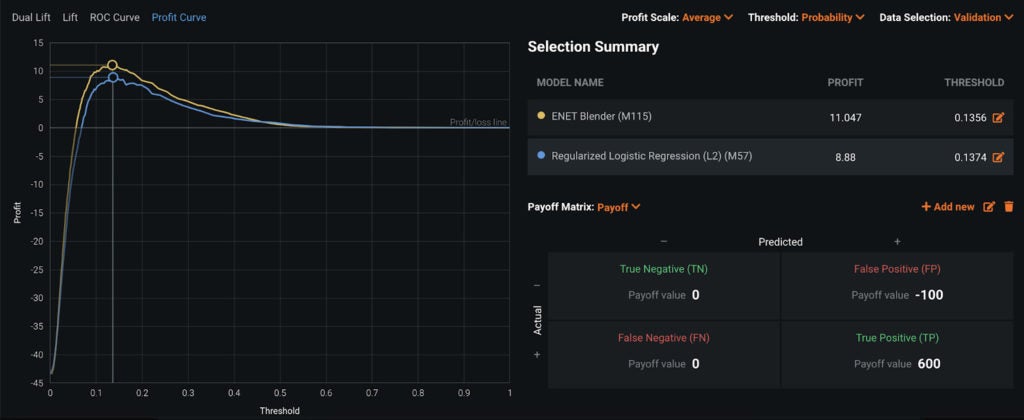Click the Predicted axis header of matrix
Viewport: 1024px width, 420px height.
coord(780,242)
